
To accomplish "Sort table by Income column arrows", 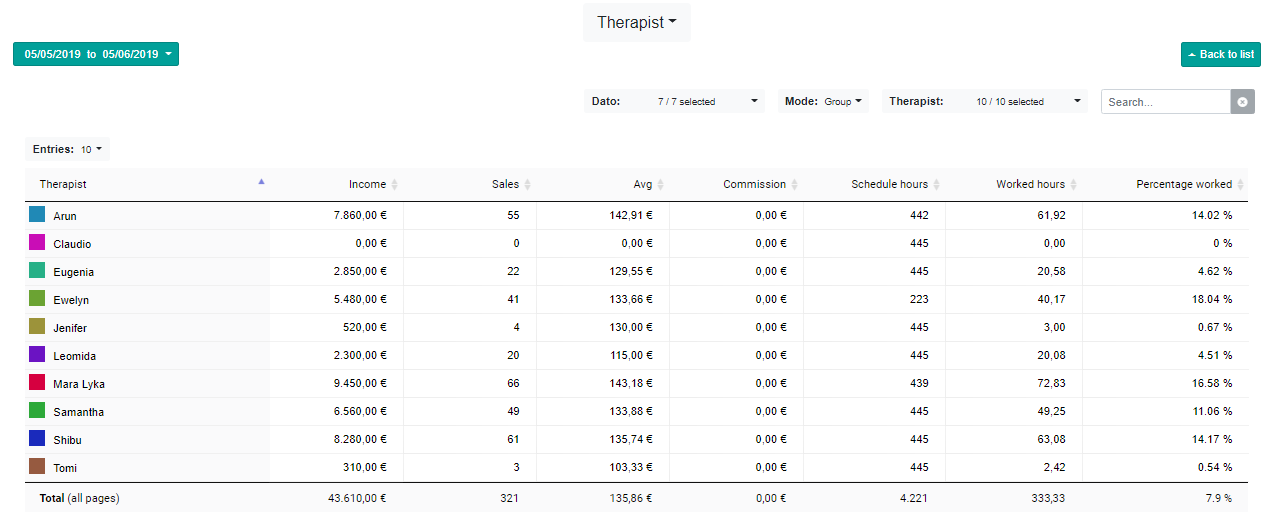I will click(394, 185).
